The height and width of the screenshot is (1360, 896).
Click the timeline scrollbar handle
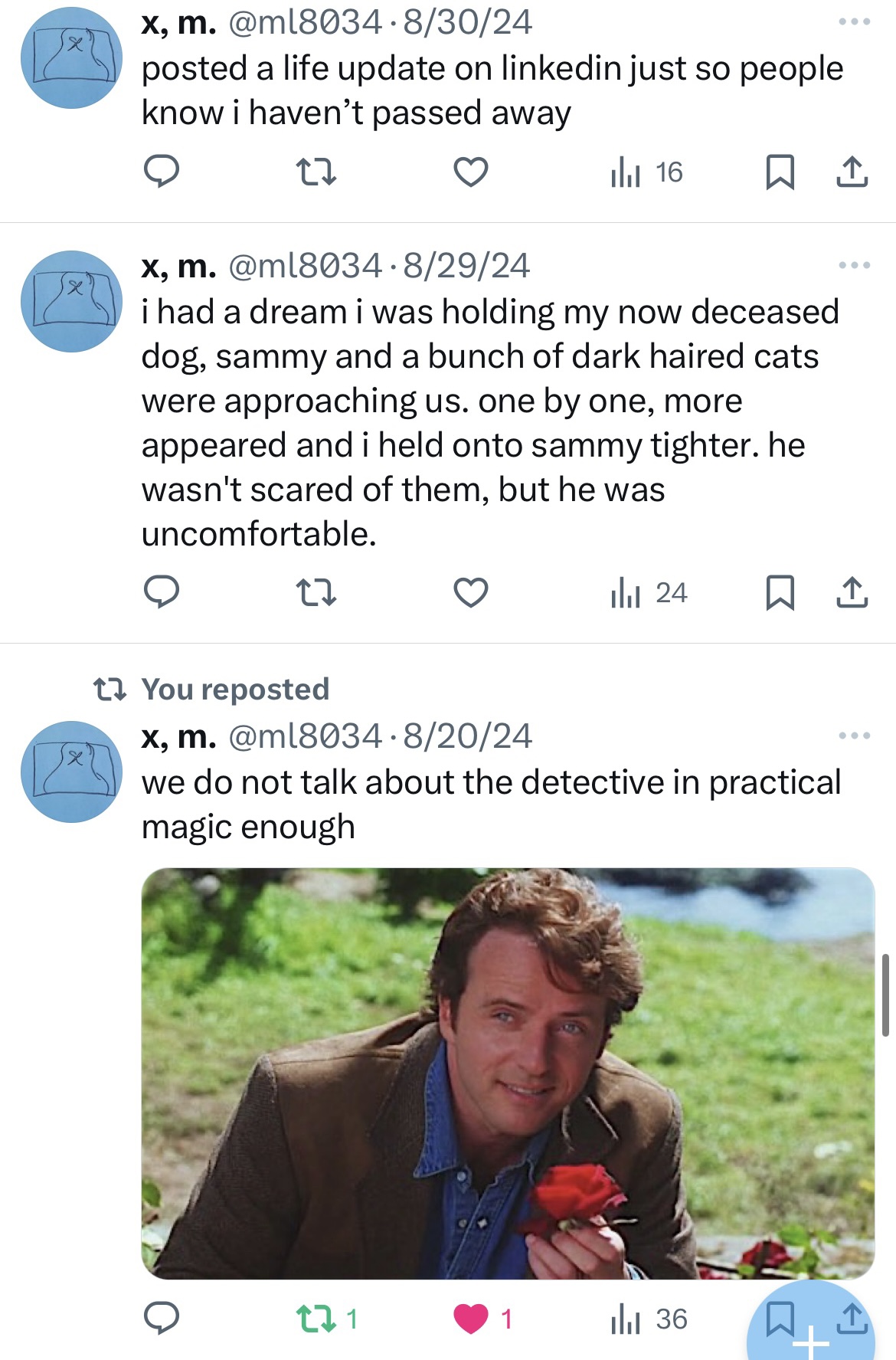pos(886,995)
